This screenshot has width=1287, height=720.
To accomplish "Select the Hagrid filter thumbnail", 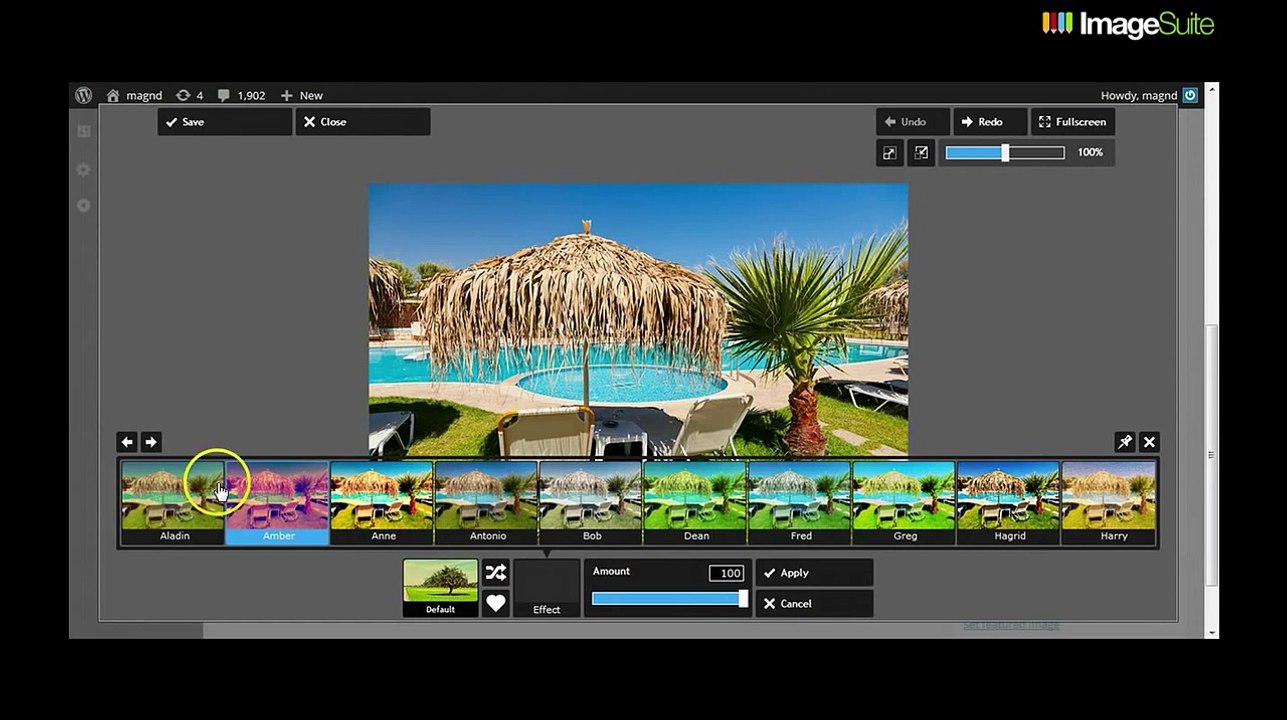I will [x=1008, y=502].
